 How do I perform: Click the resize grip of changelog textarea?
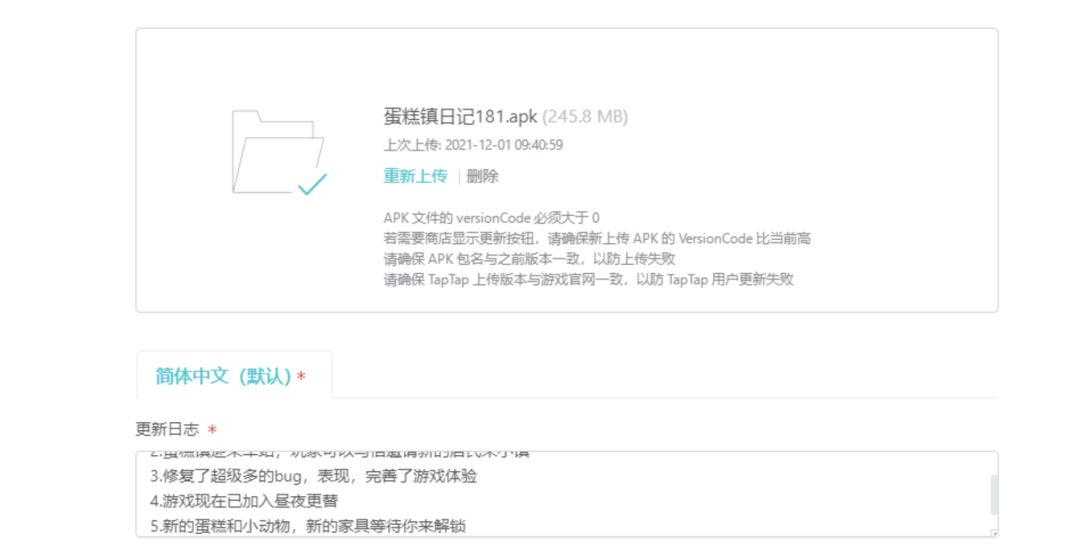click(993, 533)
